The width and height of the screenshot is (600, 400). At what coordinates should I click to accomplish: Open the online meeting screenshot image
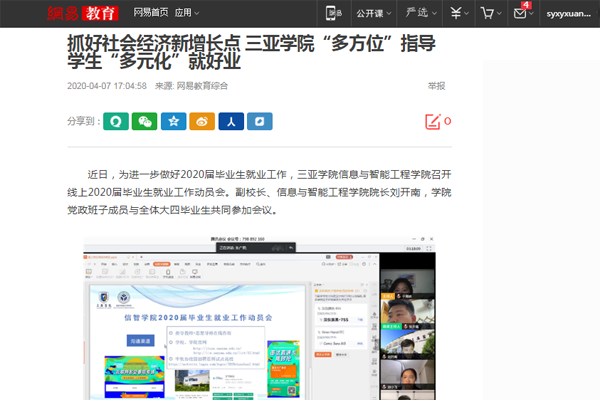coord(259,318)
